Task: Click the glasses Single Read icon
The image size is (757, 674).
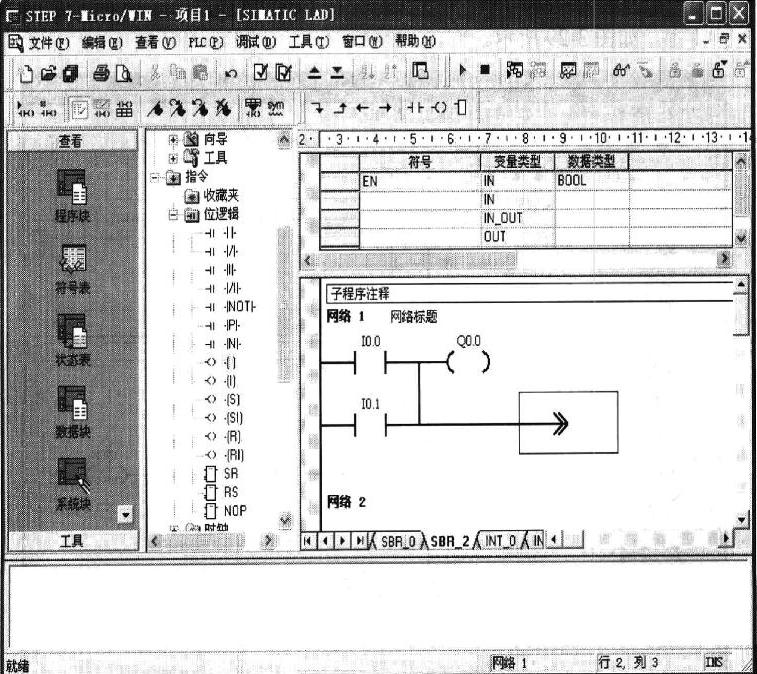Action: tap(621, 70)
